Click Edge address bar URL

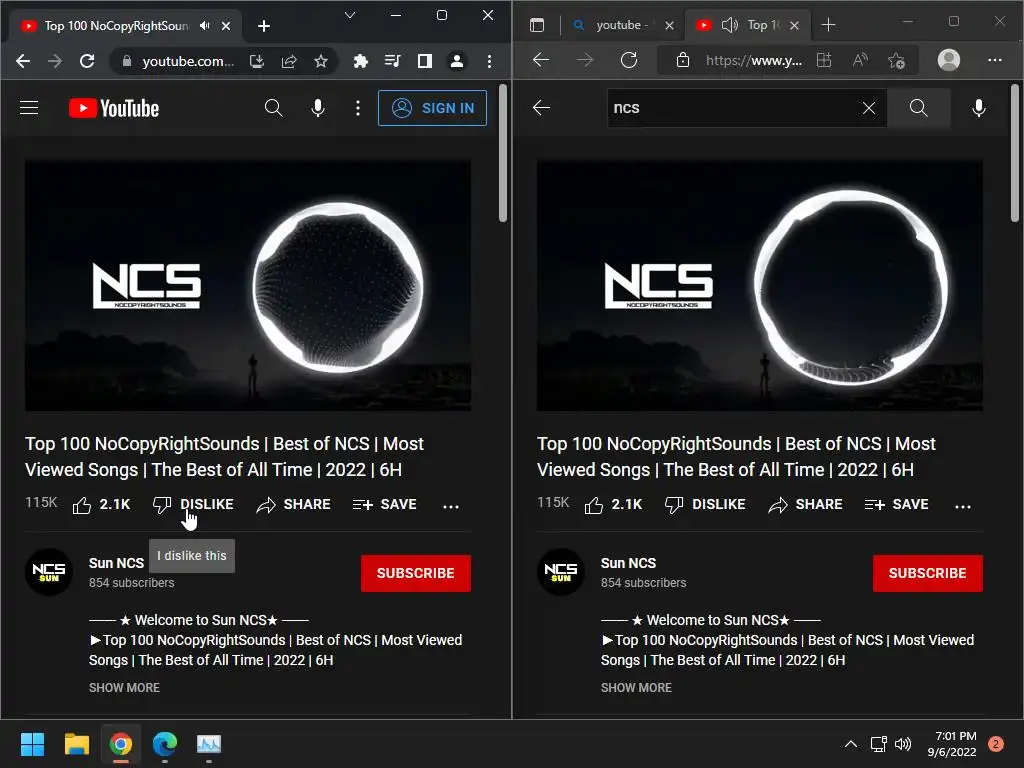(754, 61)
